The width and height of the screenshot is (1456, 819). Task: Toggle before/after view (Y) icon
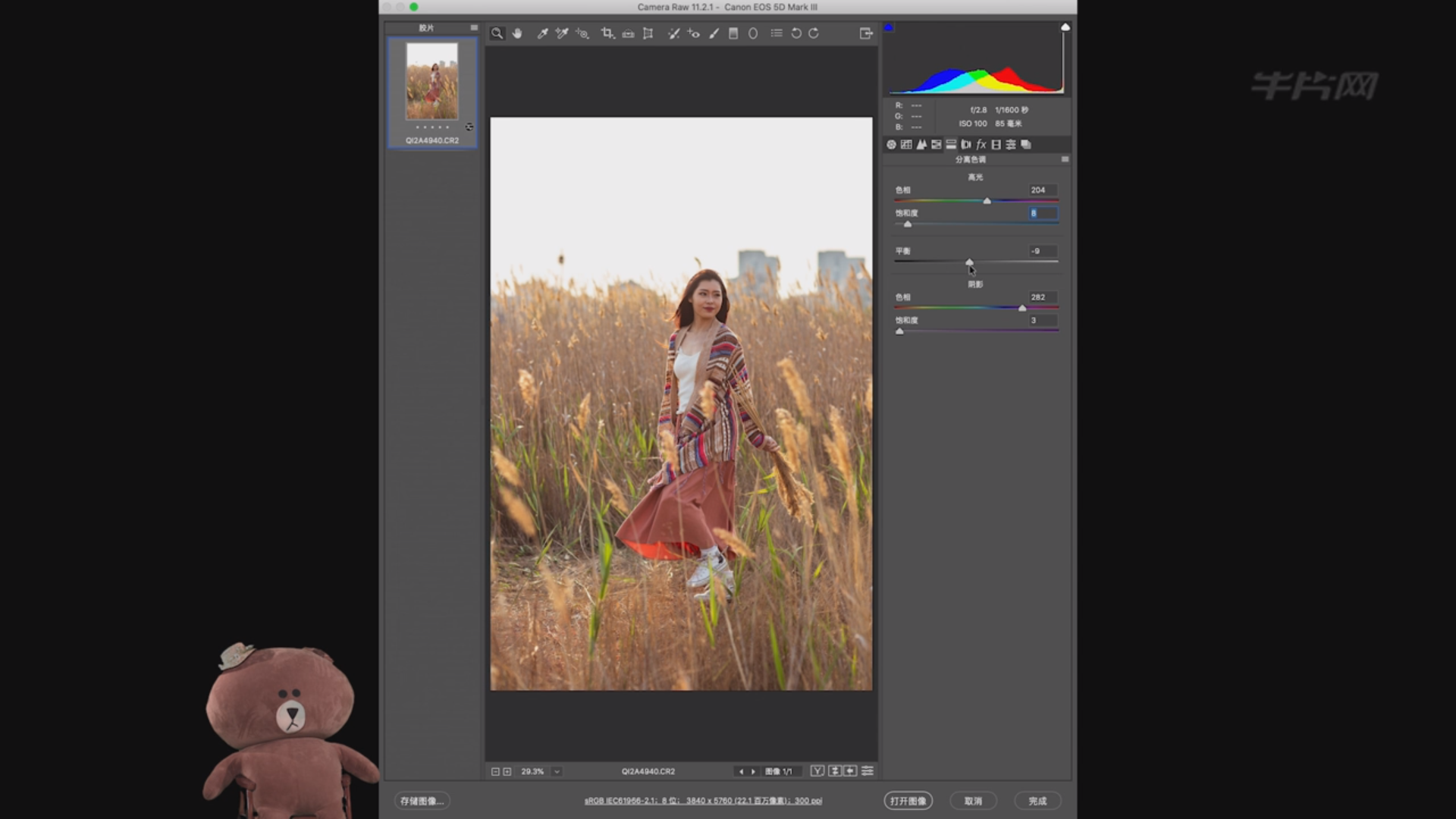817,770
